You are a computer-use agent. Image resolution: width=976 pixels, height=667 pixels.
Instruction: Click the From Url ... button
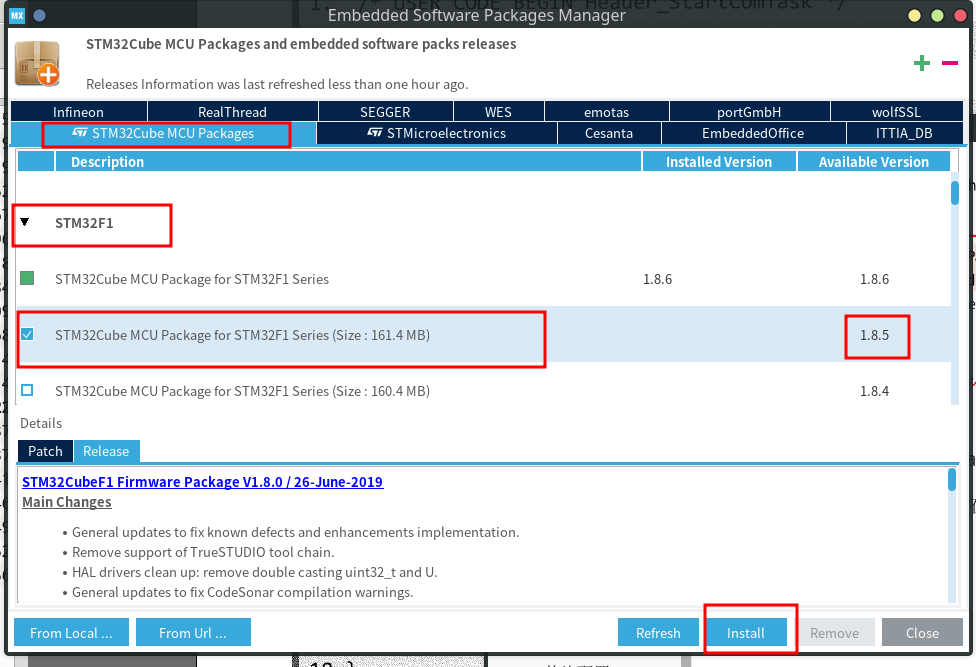pos(193,633)
